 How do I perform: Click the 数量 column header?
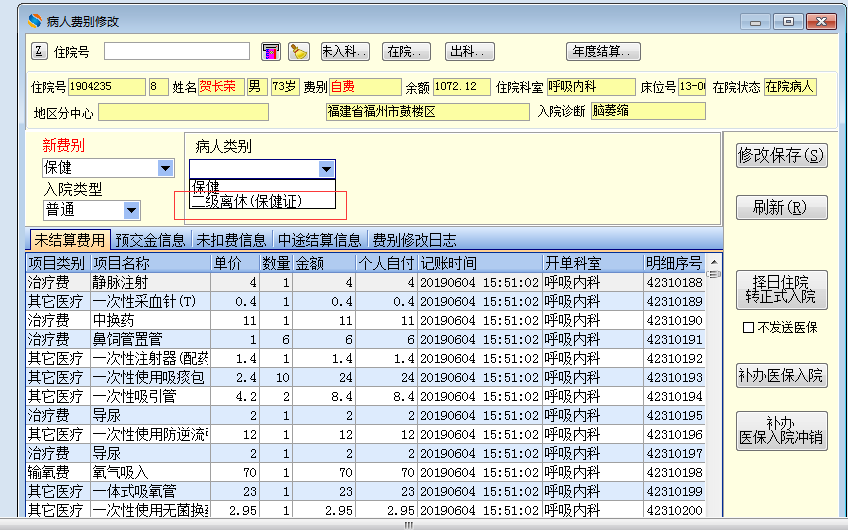276,263
